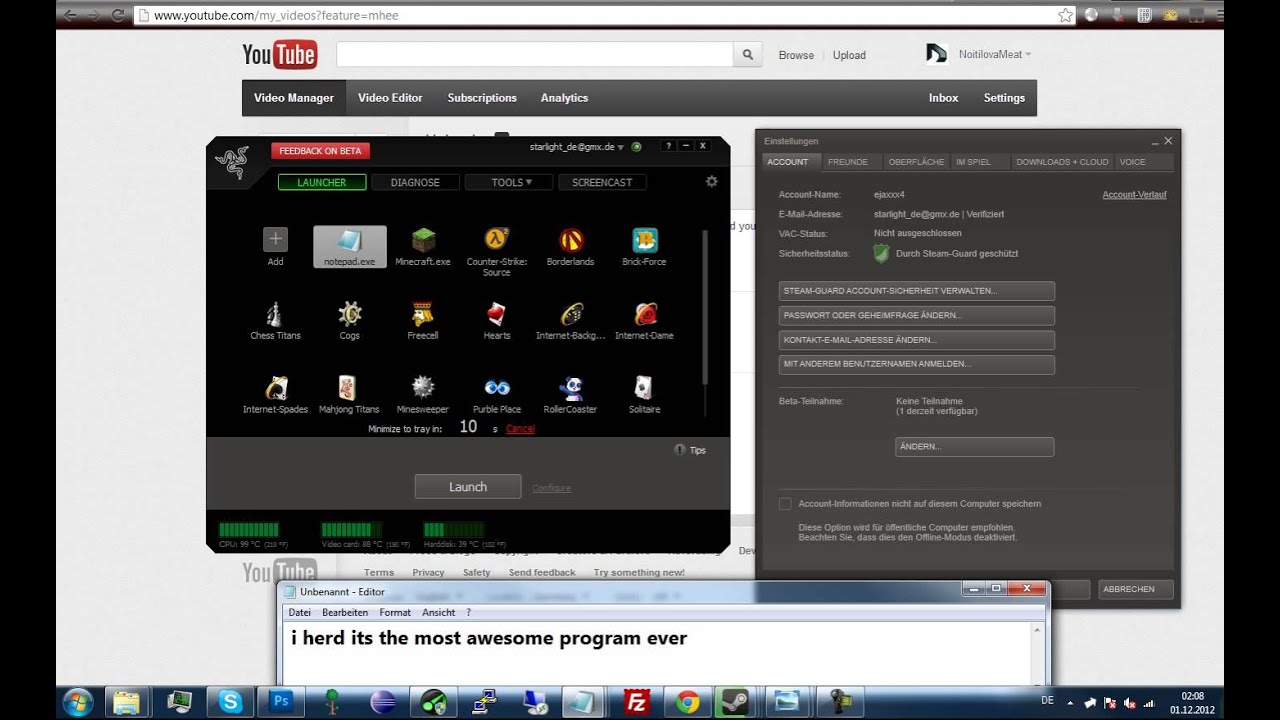
Task: Select the Purble Place icon
Action: [497, 394]
